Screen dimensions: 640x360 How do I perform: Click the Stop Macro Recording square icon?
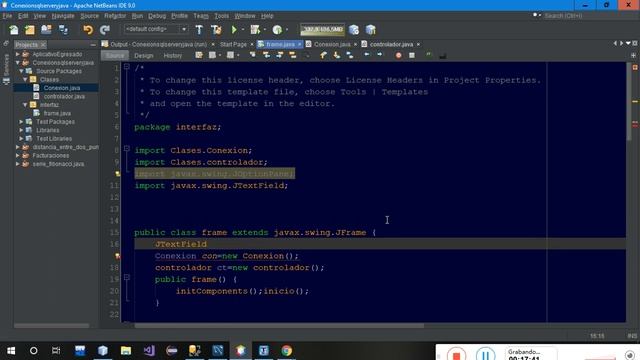coord(412,55)
